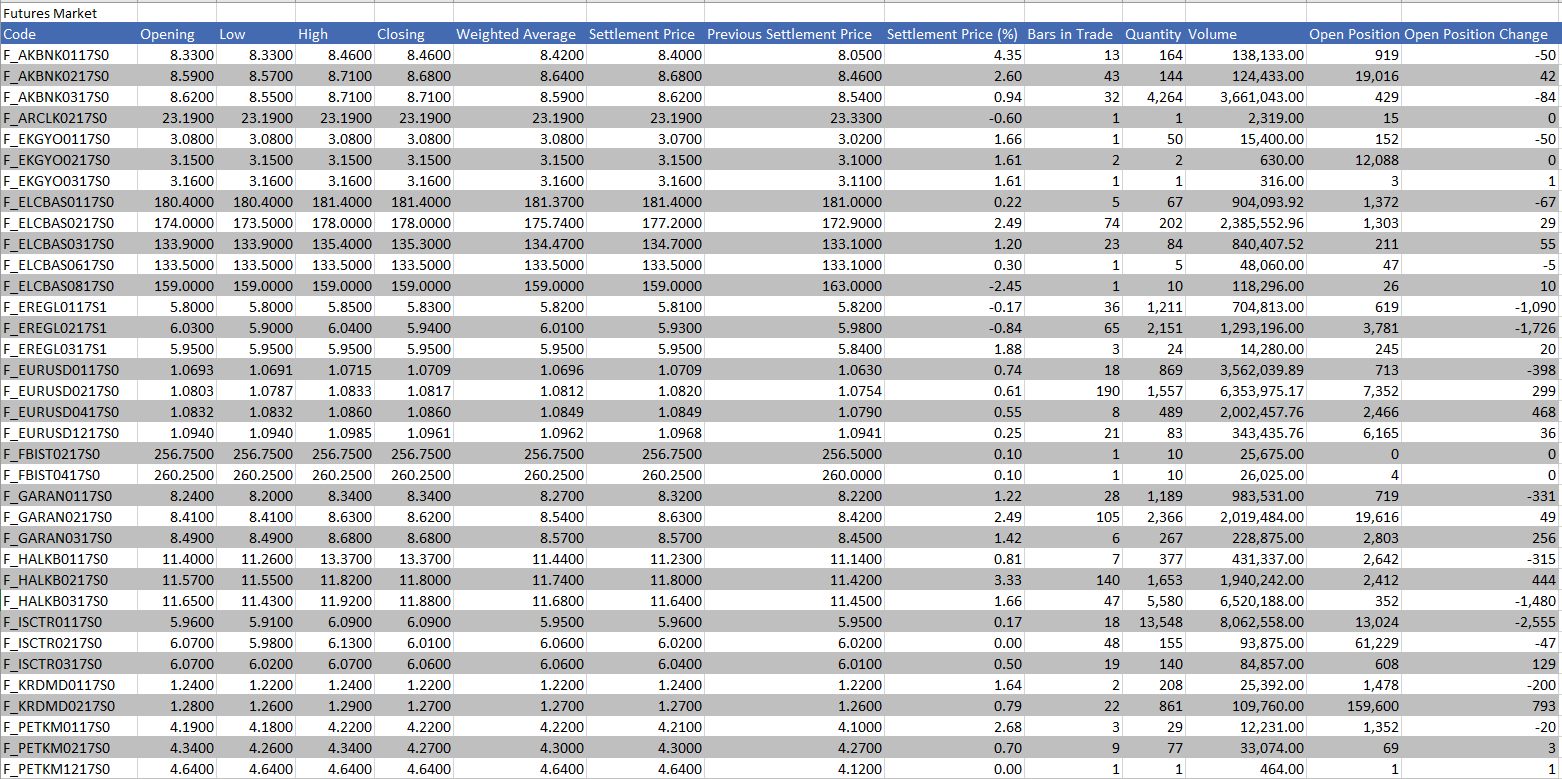Click the code cell F_ISCTR0117S0
1562x779 pixels.
click(x=68, y=622)
